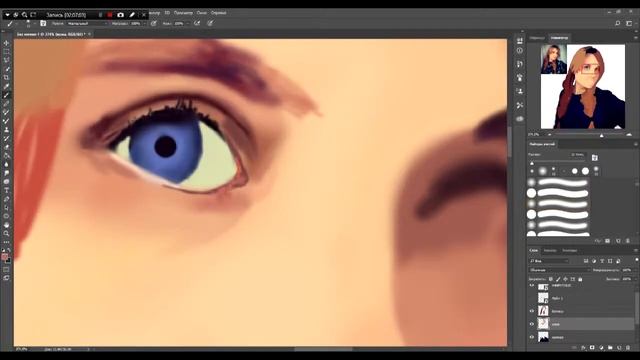
Task: Toggle visibility of the одежда layer
Action: click(532, 337)
